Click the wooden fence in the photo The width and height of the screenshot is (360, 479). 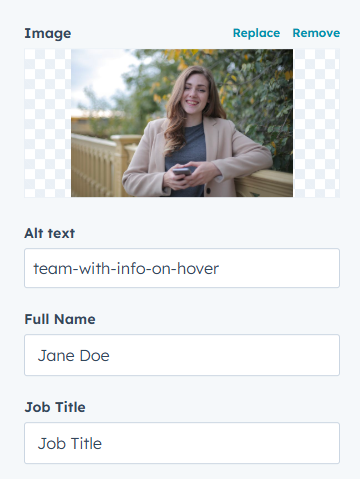(97, 165)
